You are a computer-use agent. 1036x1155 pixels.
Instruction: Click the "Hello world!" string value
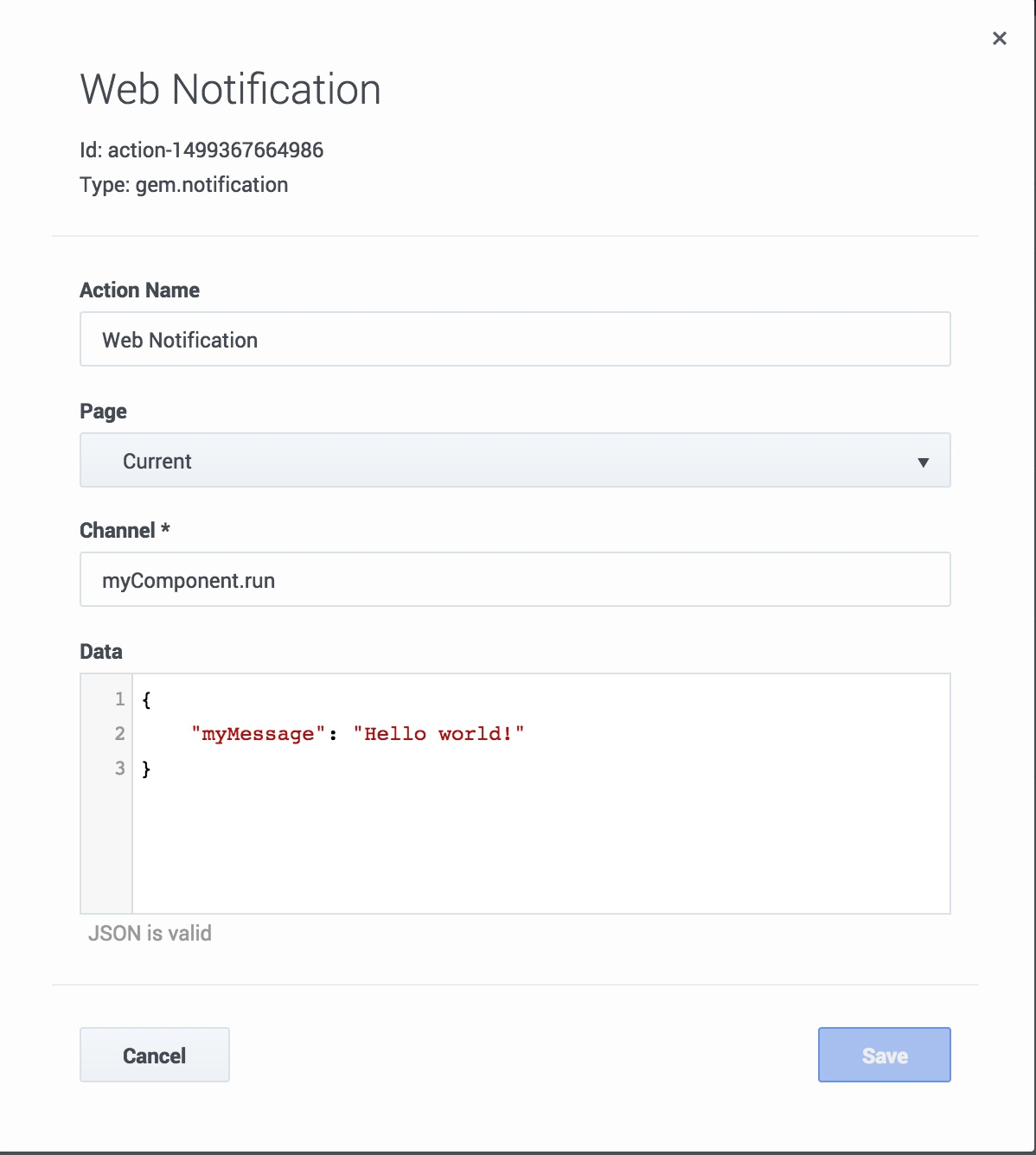point(438,734)
